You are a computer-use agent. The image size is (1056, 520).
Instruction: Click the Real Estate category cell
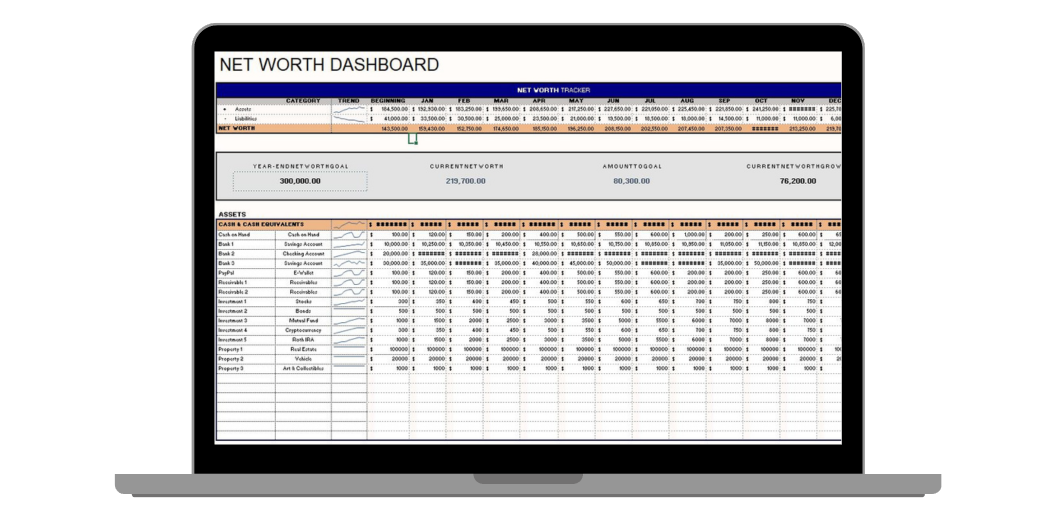tap(303, 349)
